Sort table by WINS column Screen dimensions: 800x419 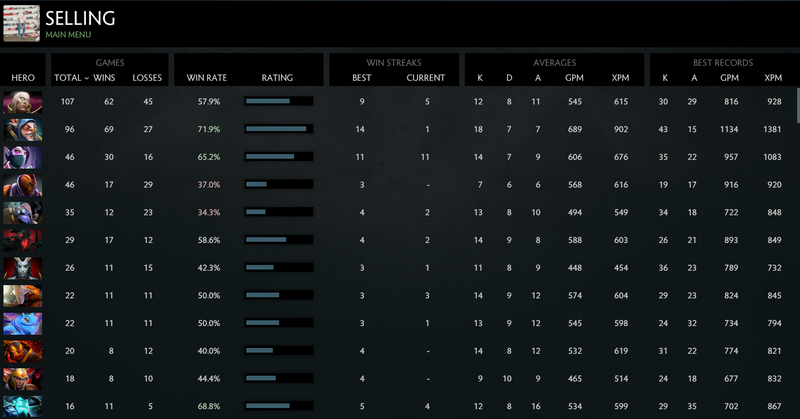pyautogui.click(x=104, y=77)
